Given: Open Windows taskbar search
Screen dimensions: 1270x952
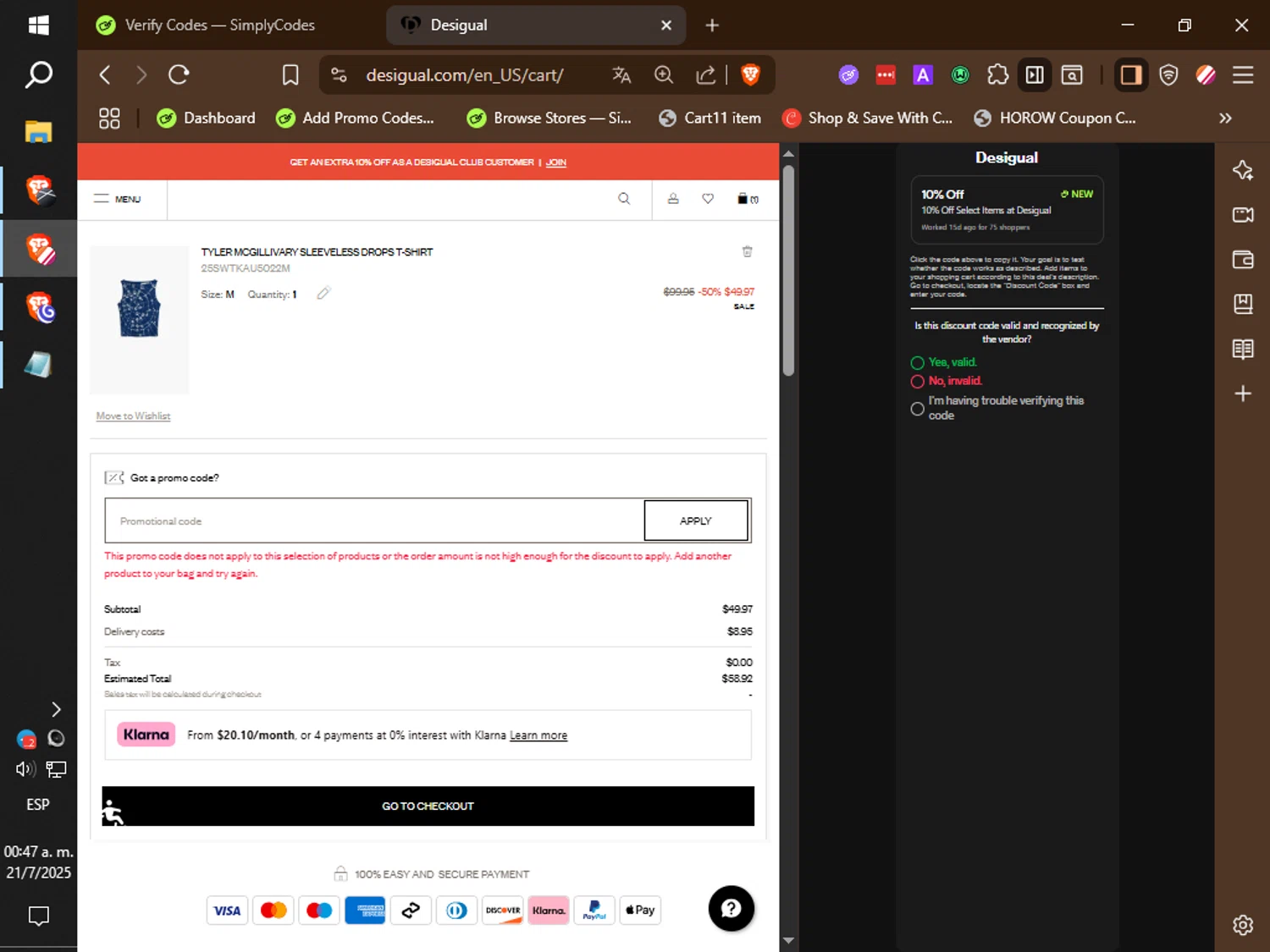Looking at the screenshot, I should click(x=38, y=75).
